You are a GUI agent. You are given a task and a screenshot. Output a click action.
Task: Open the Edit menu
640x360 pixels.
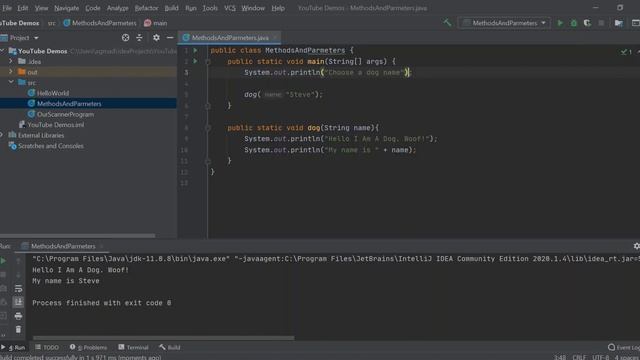(x=22, y=8)
